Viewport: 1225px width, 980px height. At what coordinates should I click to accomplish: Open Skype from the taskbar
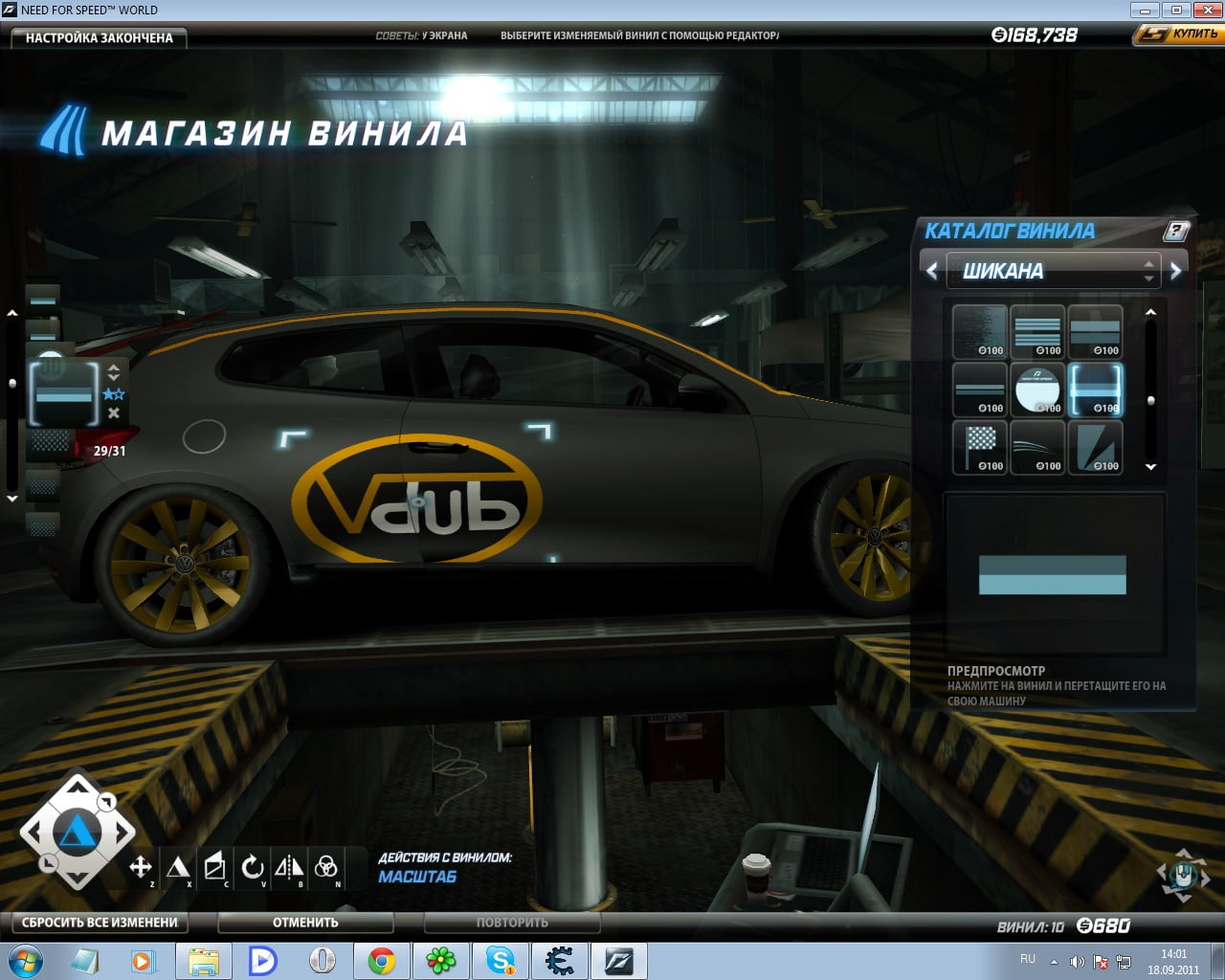point(501,961)
